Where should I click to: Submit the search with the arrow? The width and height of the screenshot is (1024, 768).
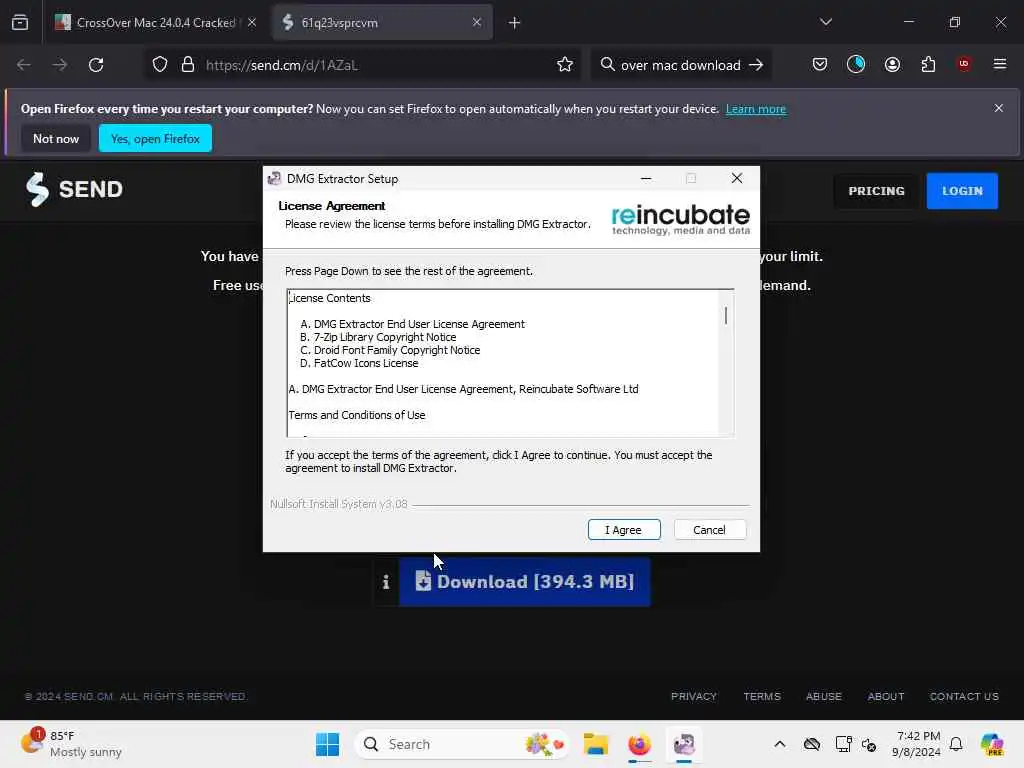[x=756, y=65]
